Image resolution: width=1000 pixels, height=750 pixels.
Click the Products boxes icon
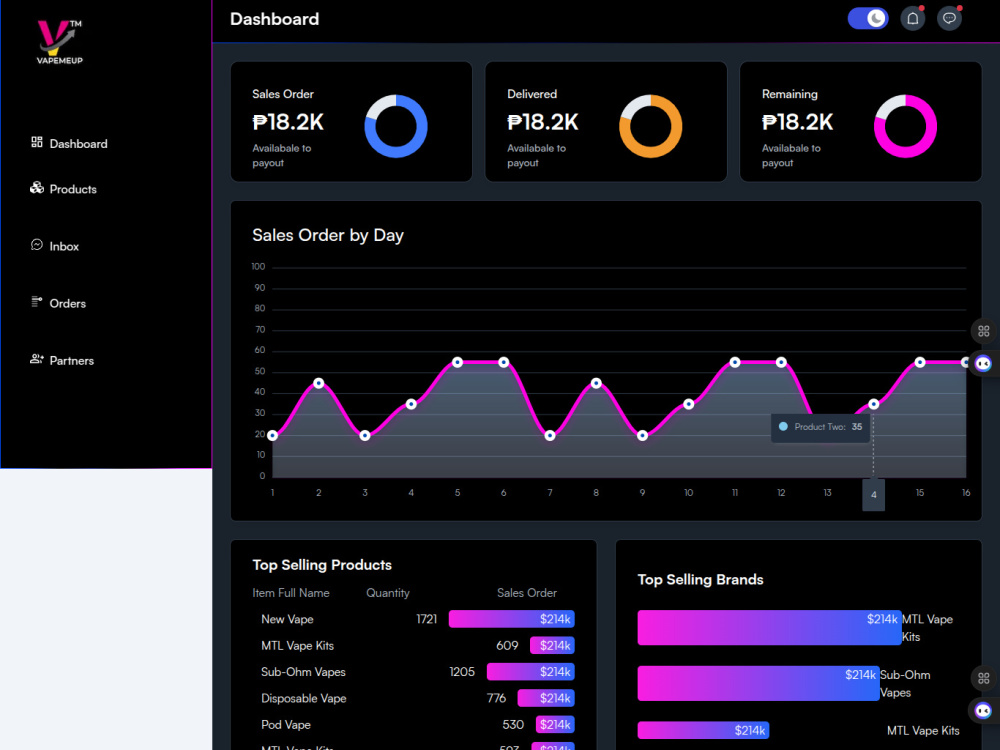37,188
